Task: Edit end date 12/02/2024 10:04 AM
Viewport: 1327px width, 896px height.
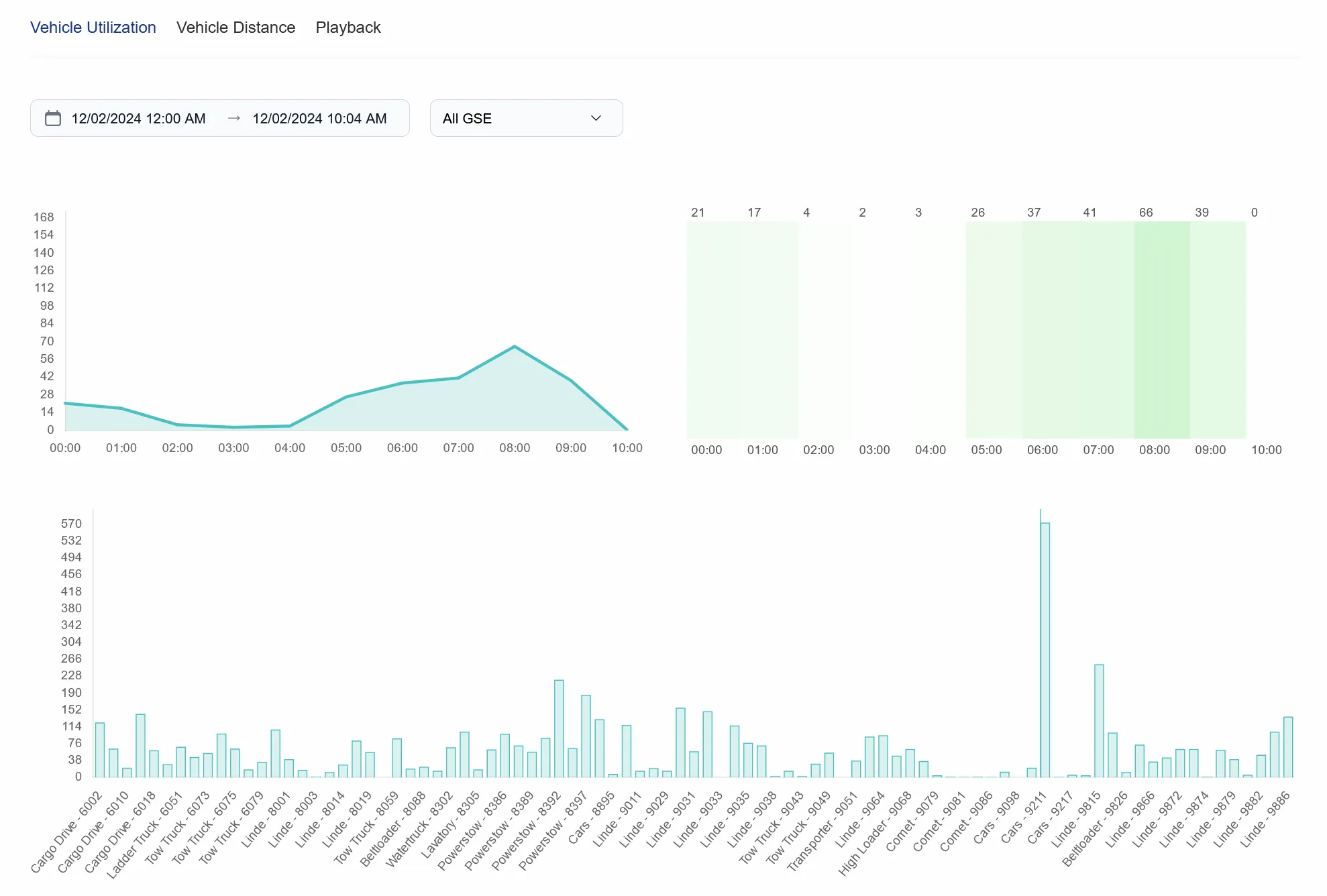Action: point(319,119)
